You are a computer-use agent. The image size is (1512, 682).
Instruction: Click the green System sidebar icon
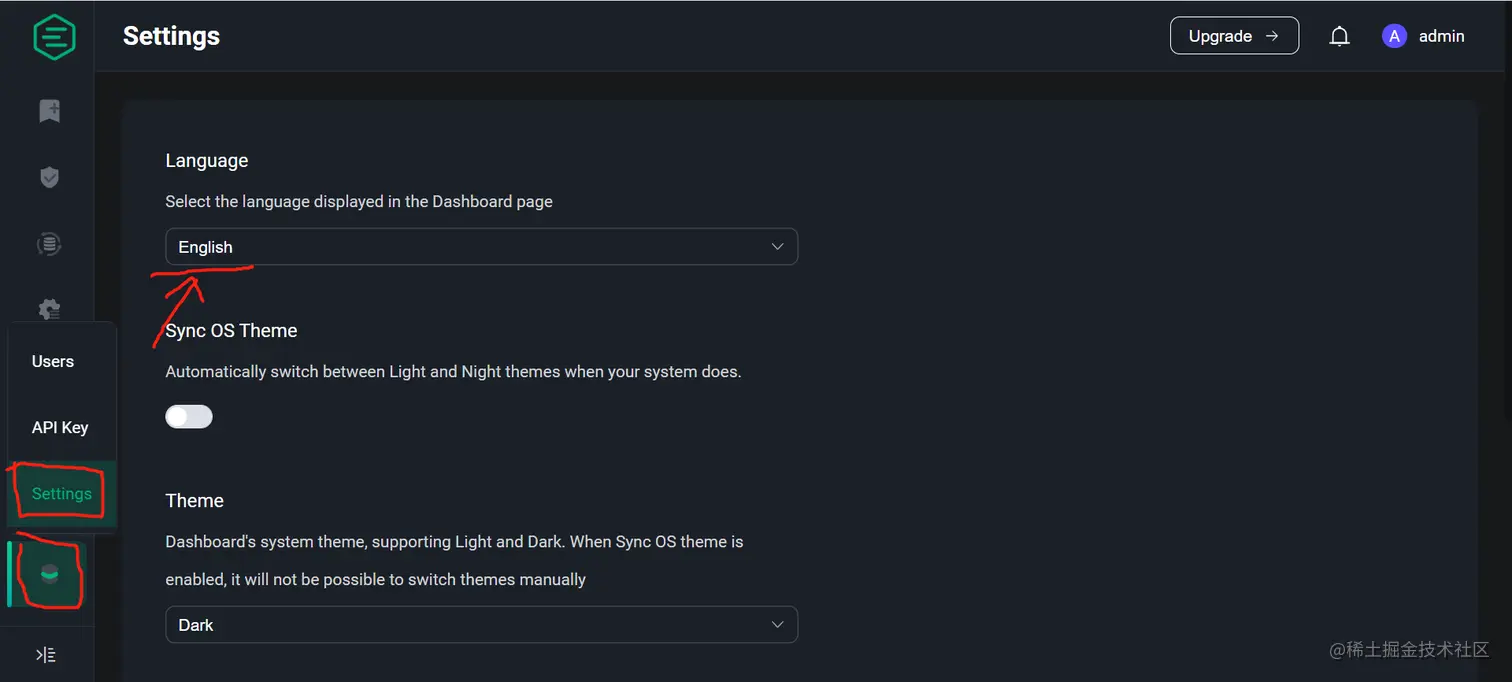(49, 574)
